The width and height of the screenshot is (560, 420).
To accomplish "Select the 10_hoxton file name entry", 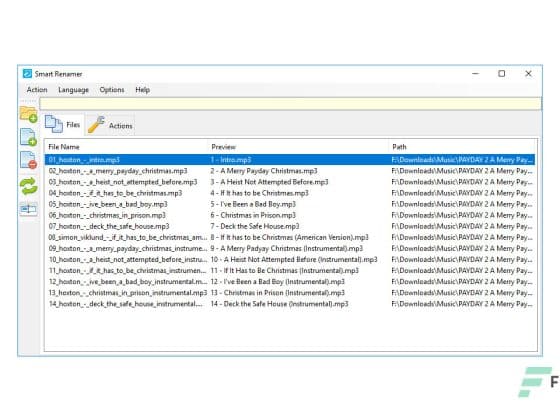I will [x=128, y=259].
